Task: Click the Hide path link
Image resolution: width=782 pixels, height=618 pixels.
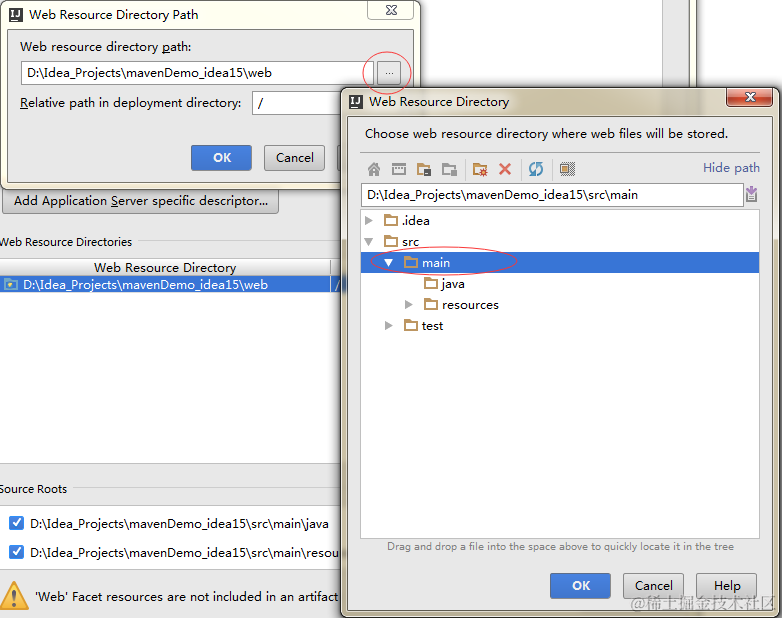Action: (731, 168)
